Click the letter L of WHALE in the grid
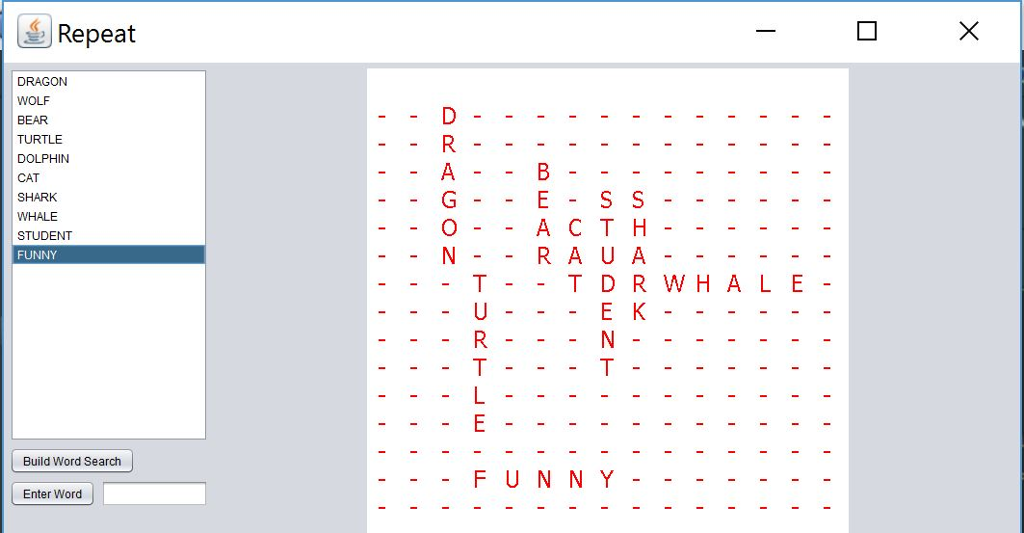Screen dimensions: 1024x533 tap(765, 284)
